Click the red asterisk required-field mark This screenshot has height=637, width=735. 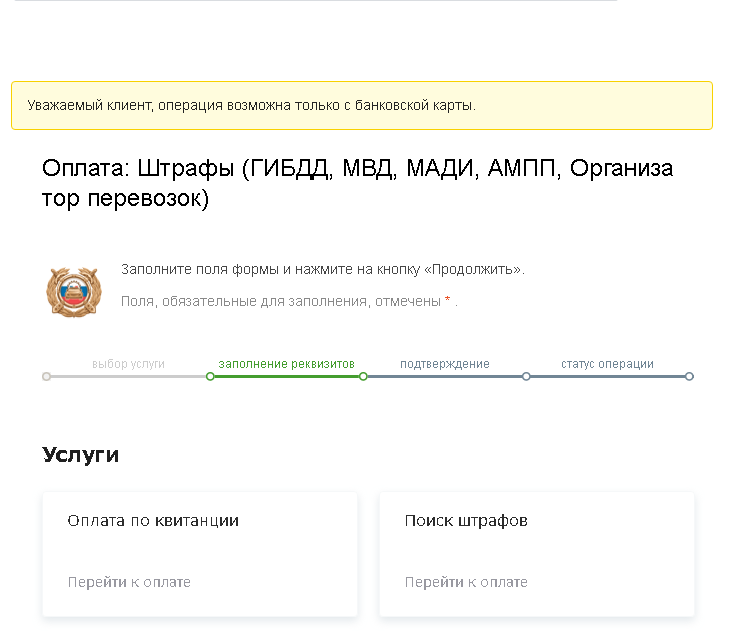448,299
